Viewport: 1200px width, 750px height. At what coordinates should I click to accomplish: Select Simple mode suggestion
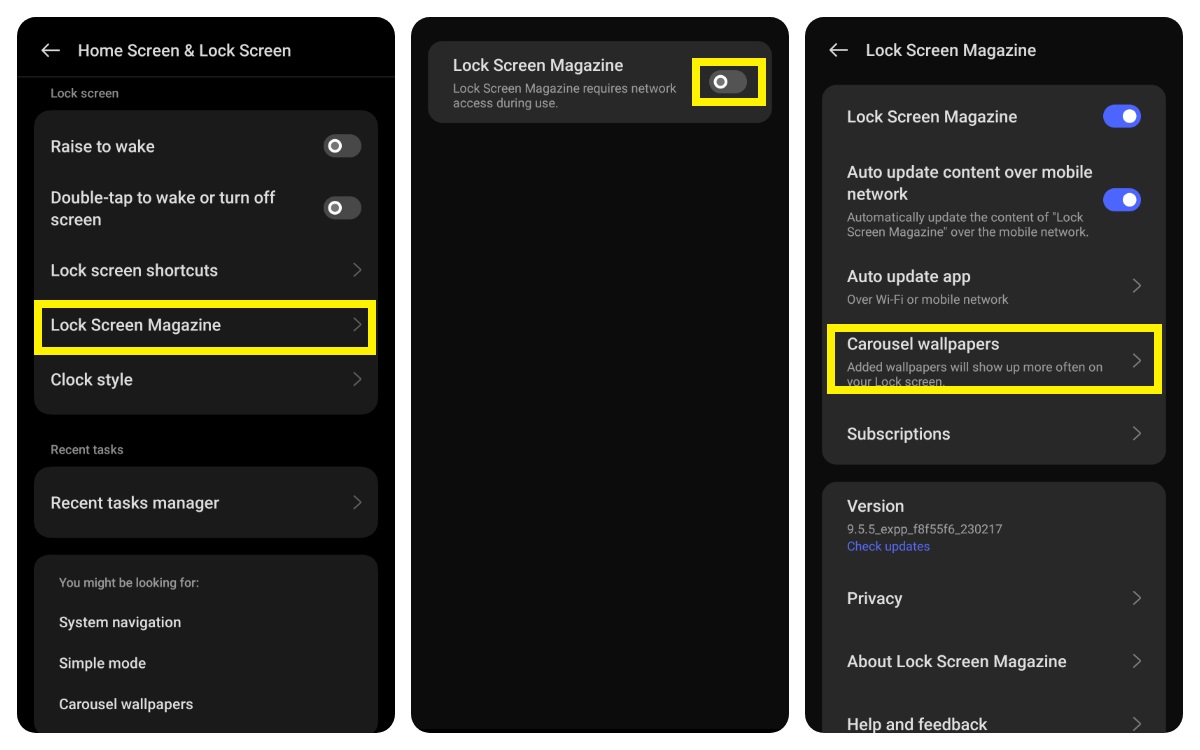point(102,663)
